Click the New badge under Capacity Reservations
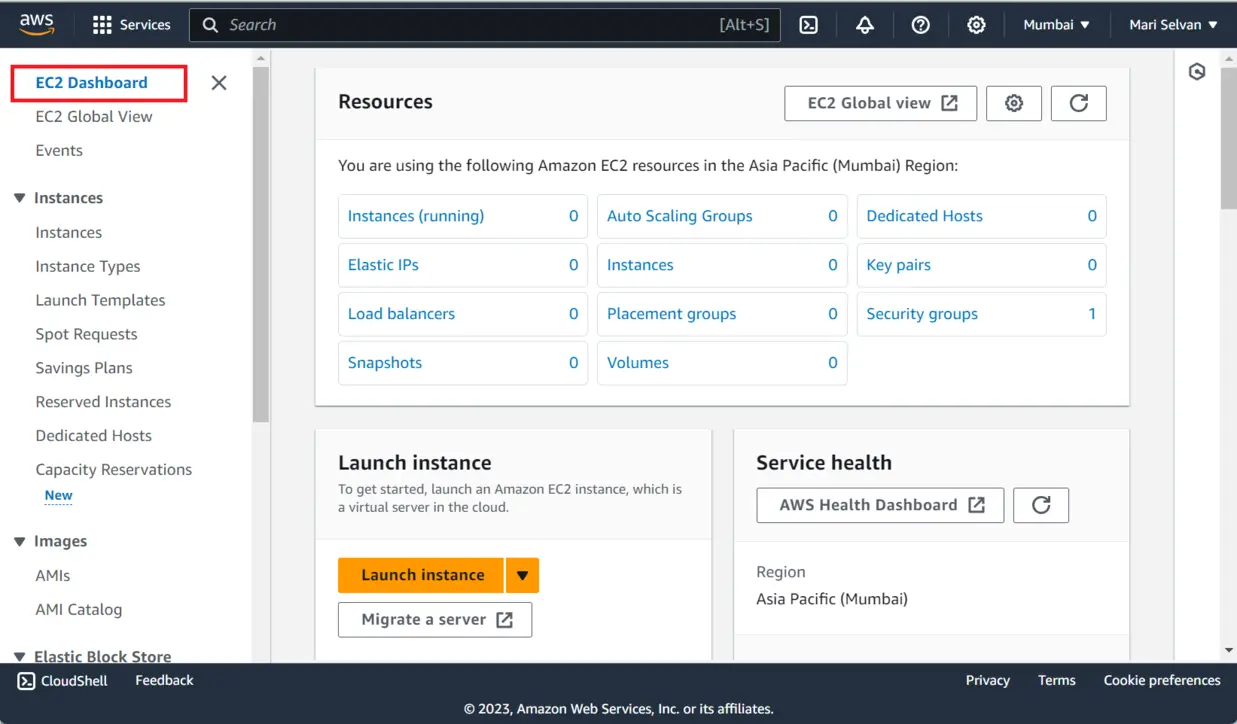This screenshot has width=1237, height=724. [58, 496]
